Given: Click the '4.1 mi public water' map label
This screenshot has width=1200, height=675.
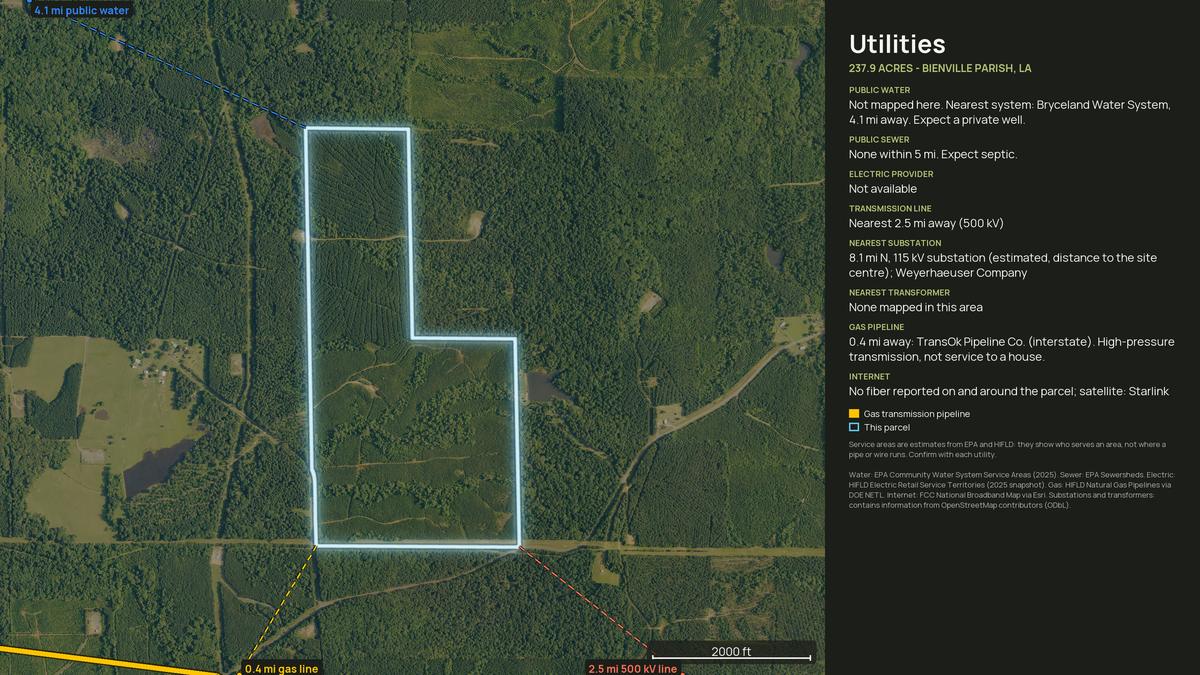Looking at the screenshot, I should click(x=81, y=10).
